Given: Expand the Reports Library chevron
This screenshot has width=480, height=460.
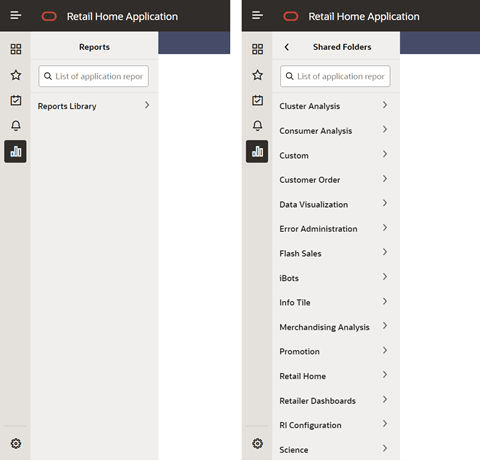Looking at the screenshot, I should (x=147, y=105).
